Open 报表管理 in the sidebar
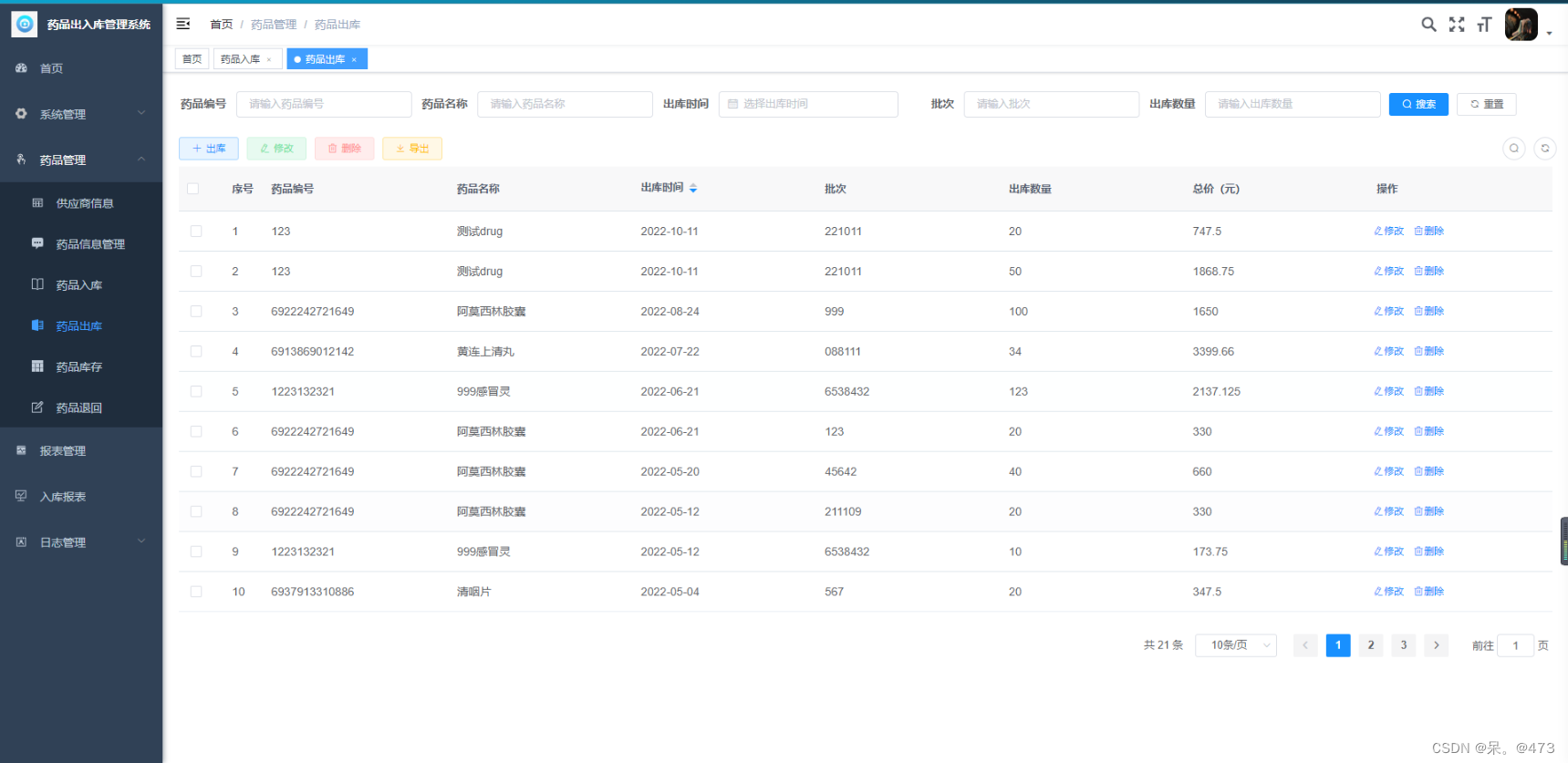 click(81, 451)
